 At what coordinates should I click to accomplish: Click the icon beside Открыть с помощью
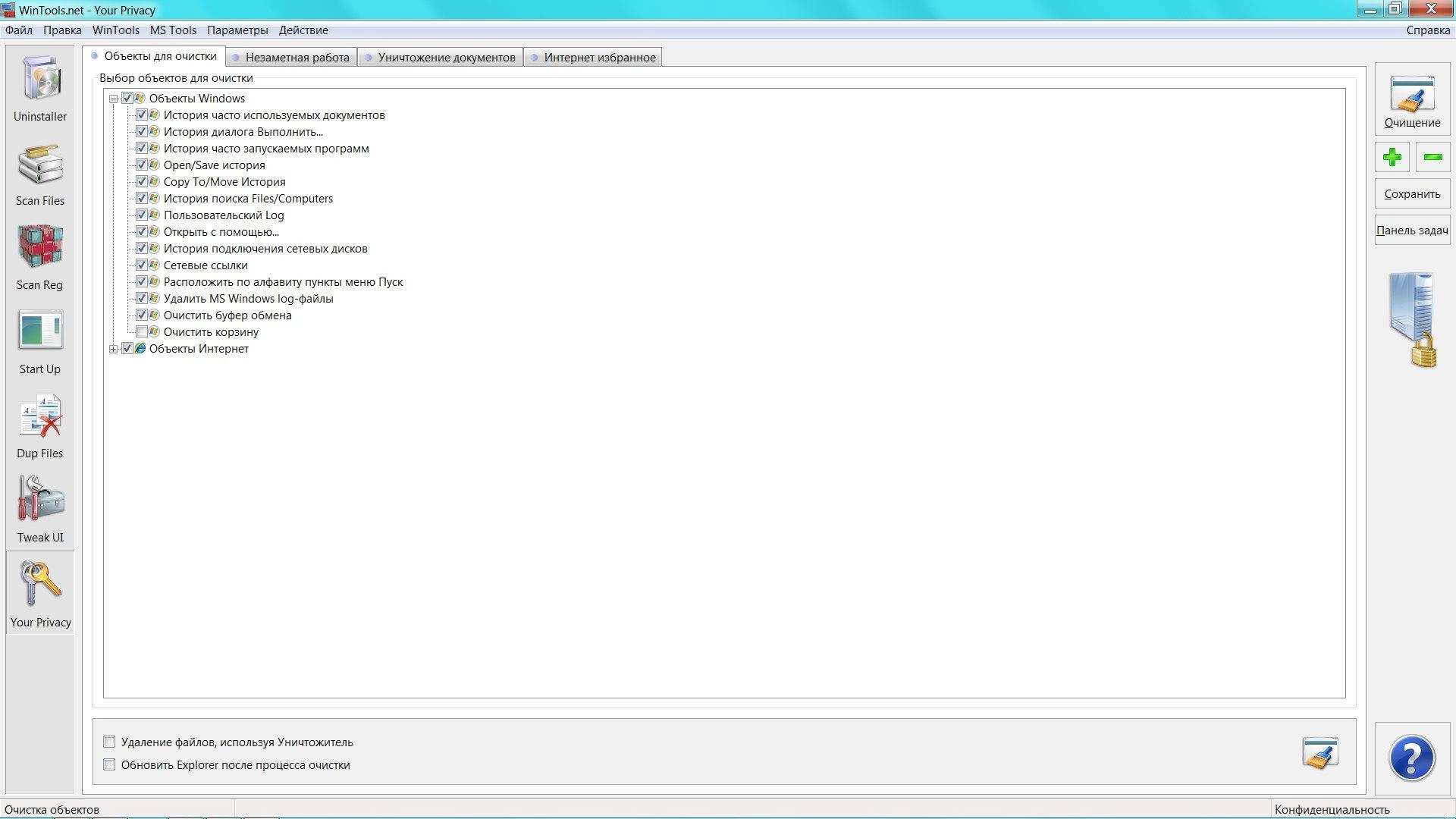(x=155, y=232)
